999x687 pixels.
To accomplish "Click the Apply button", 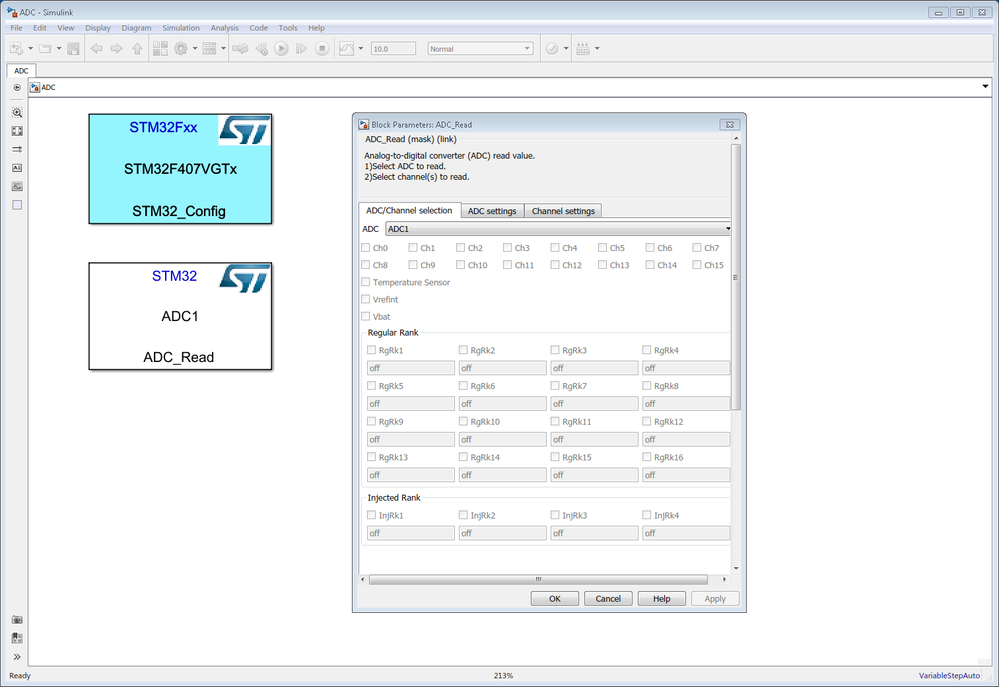I will click(x=715, y=598).
